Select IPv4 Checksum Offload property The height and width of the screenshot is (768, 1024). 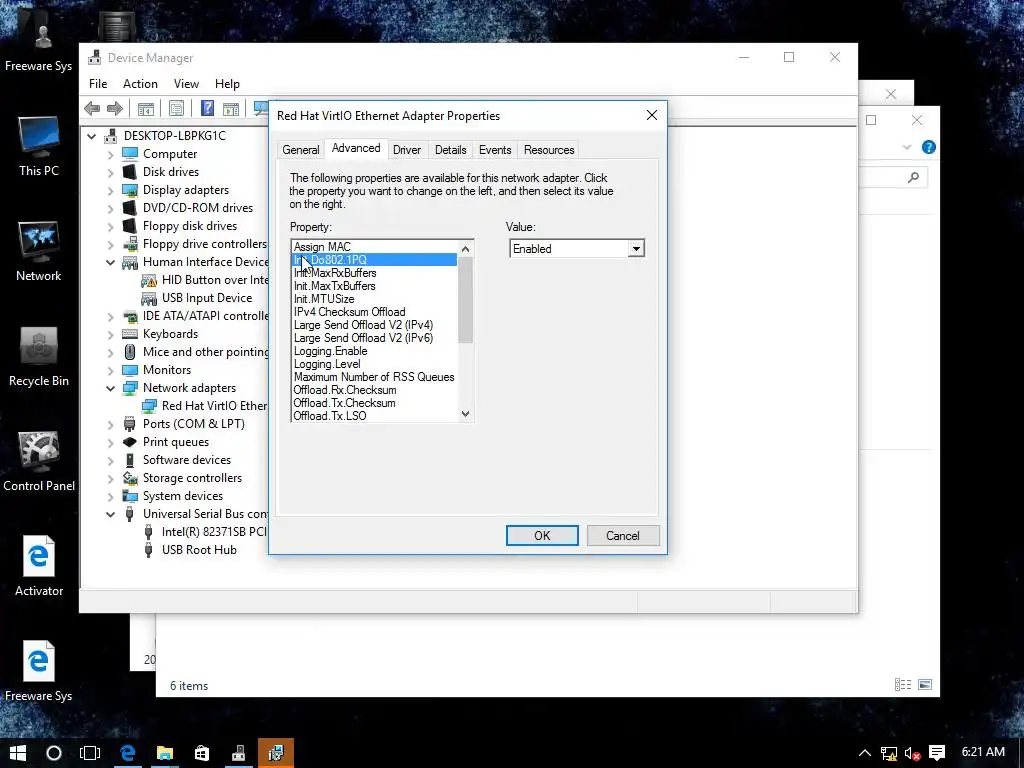pyautogui.click(x=349, y=312)
